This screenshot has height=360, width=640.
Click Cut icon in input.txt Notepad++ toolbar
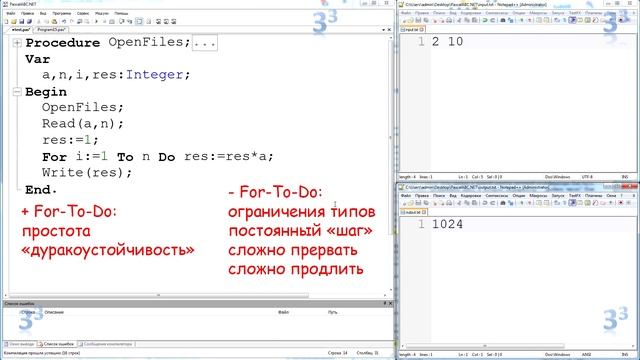(x=459, y=20)
